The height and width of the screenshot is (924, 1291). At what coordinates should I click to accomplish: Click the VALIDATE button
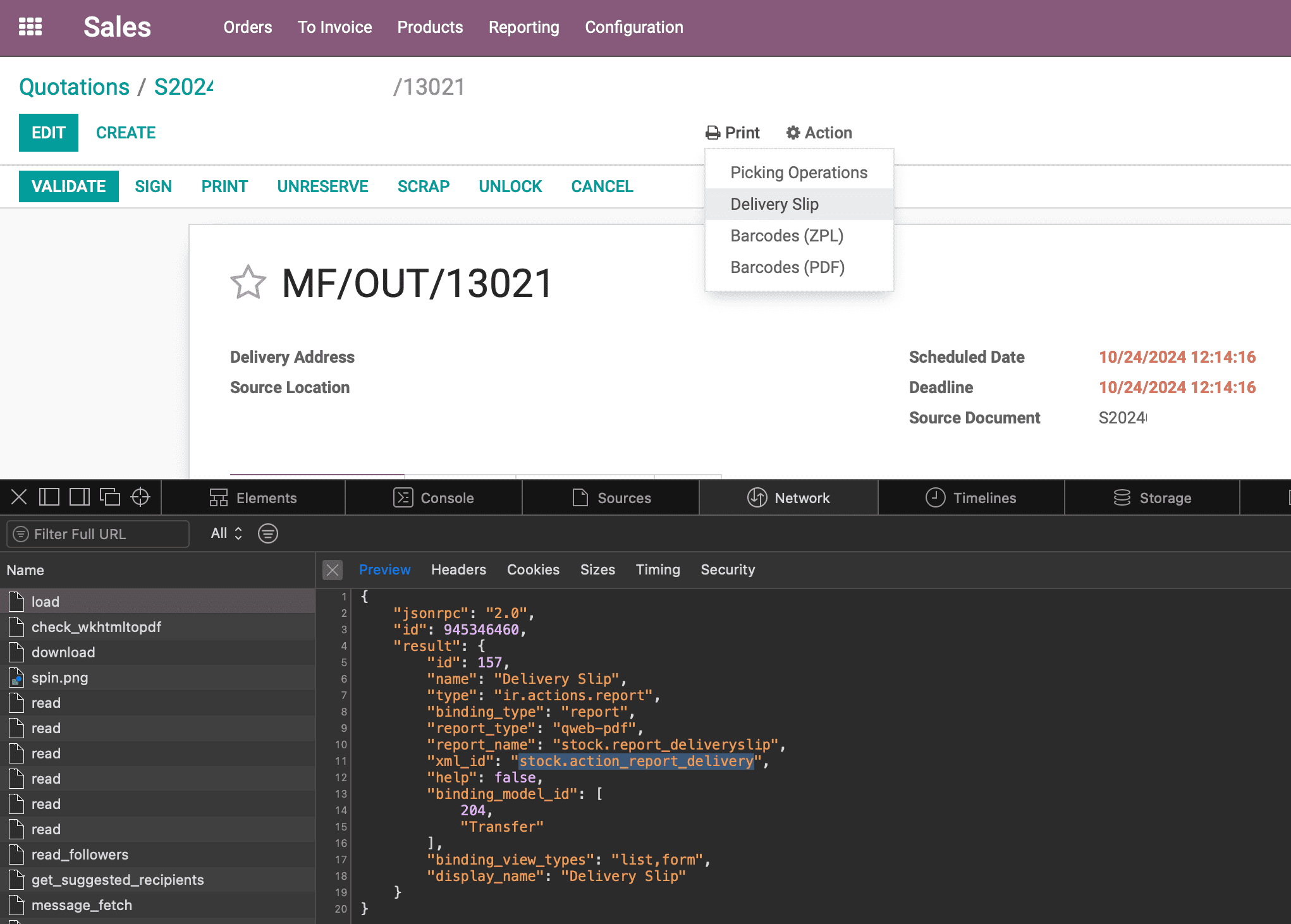click(69, 186)
